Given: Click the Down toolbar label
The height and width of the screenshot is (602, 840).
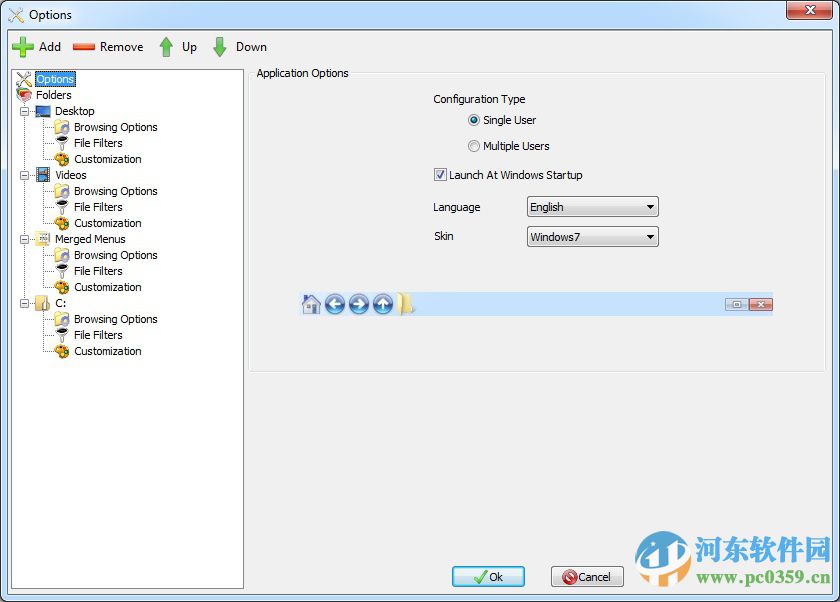Looking at the screenshot, I should point(251,47).
